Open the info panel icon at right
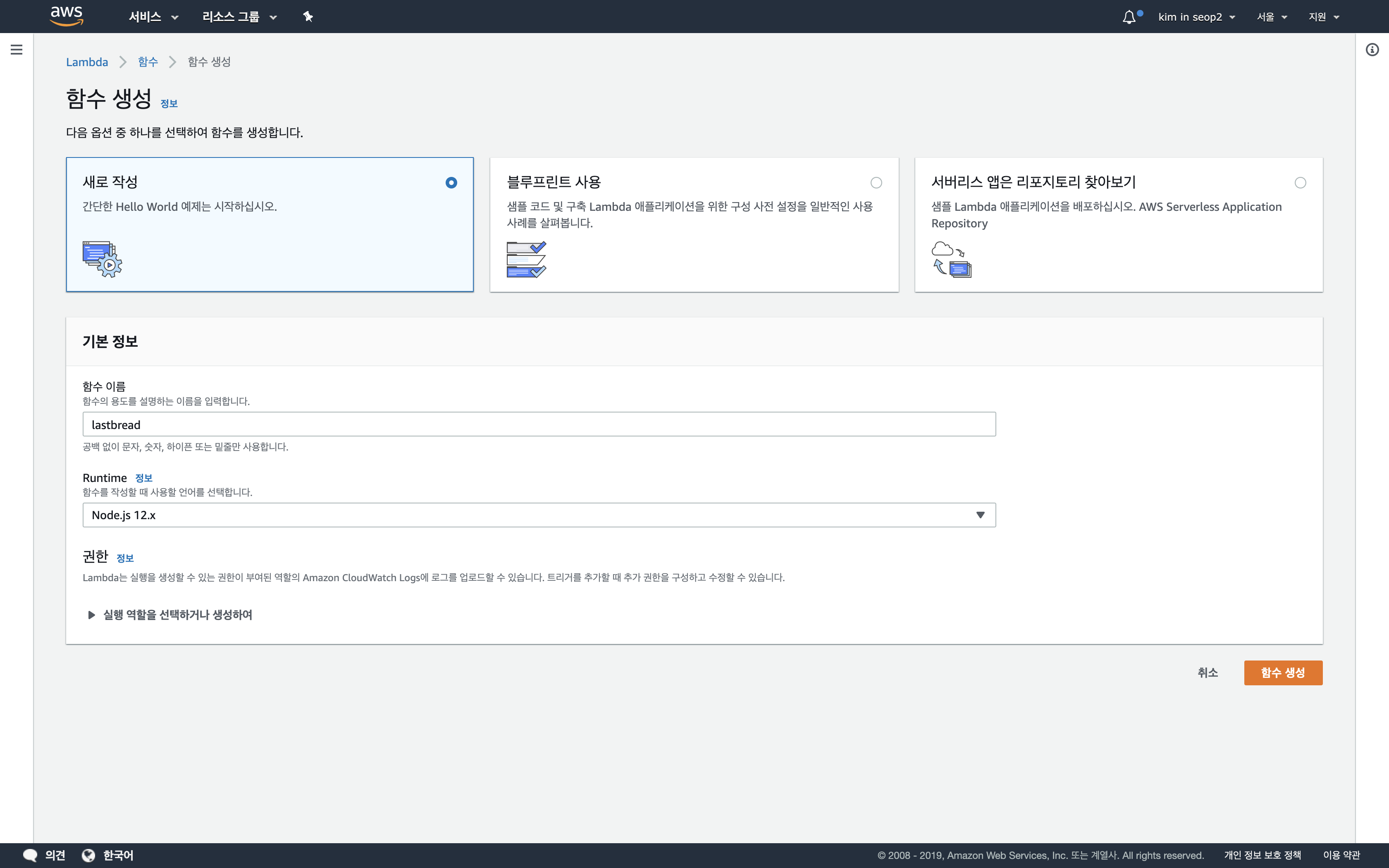The image size is (1389, 868). 1372,49
